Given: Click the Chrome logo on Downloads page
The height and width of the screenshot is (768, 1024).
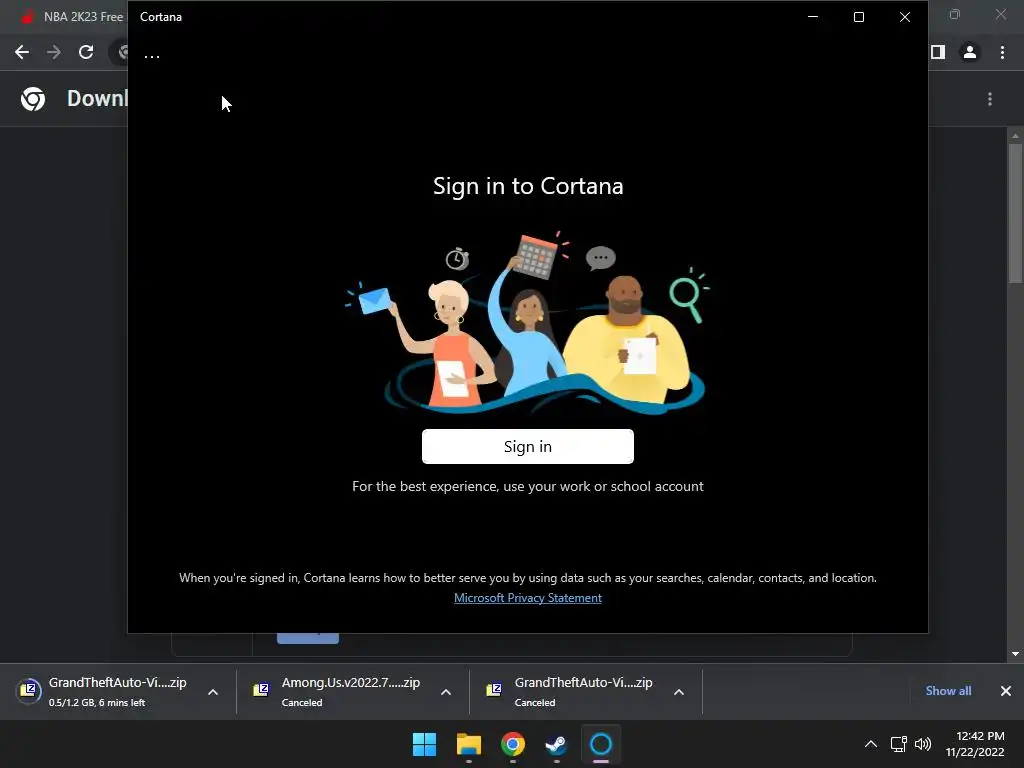Looking at the screenshot, I should point(33,99).
